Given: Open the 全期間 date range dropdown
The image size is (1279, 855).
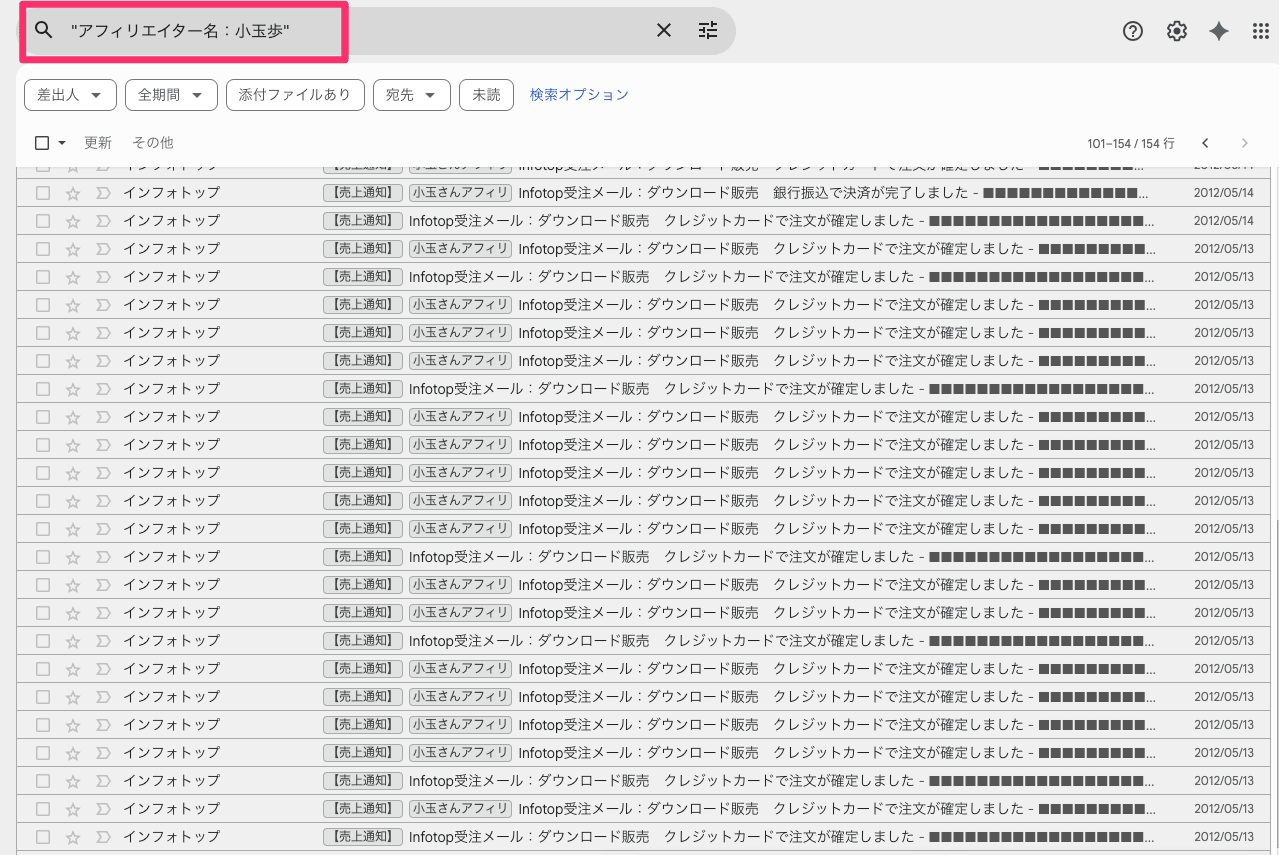Looking at the screenshot, I should (x=171, y=95).
